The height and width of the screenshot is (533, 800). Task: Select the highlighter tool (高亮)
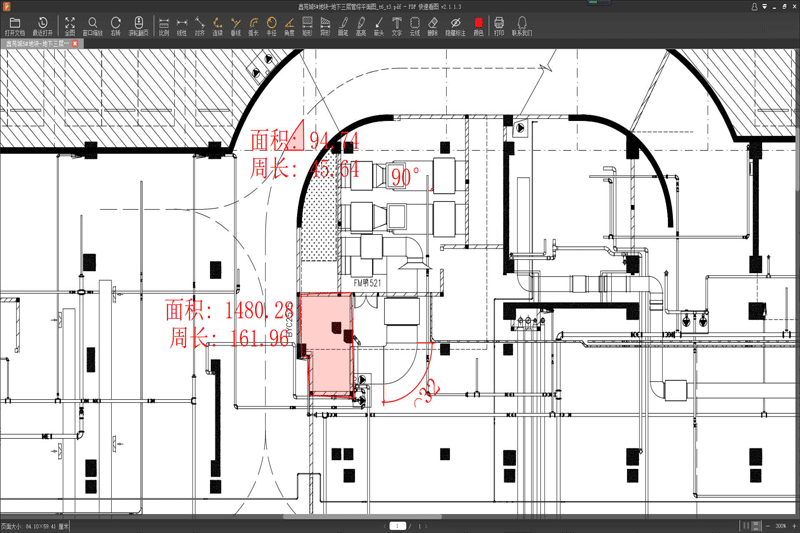click(361, 26)
